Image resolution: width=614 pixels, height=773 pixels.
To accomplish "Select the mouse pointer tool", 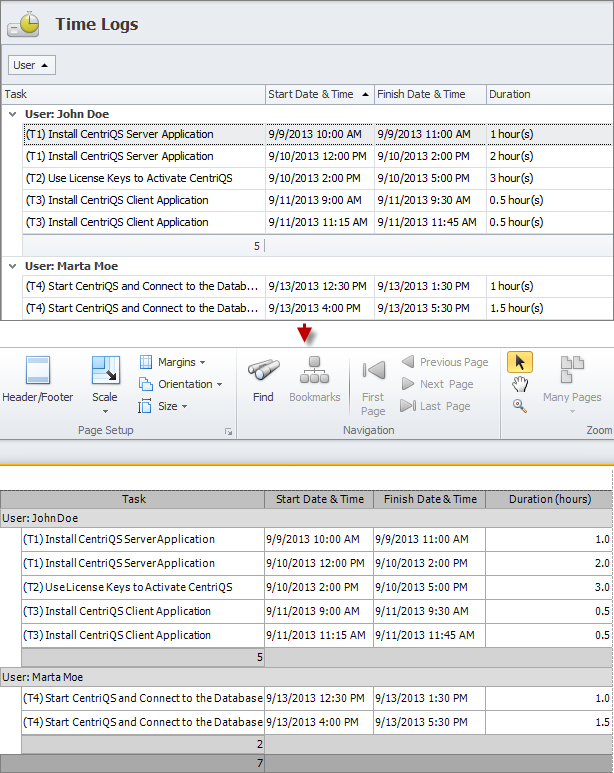I will 520,362.
